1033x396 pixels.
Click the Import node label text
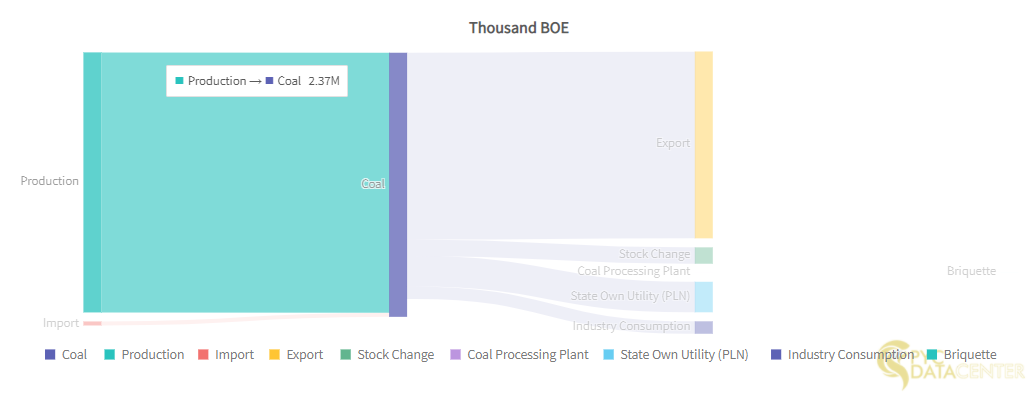point(61,323)
